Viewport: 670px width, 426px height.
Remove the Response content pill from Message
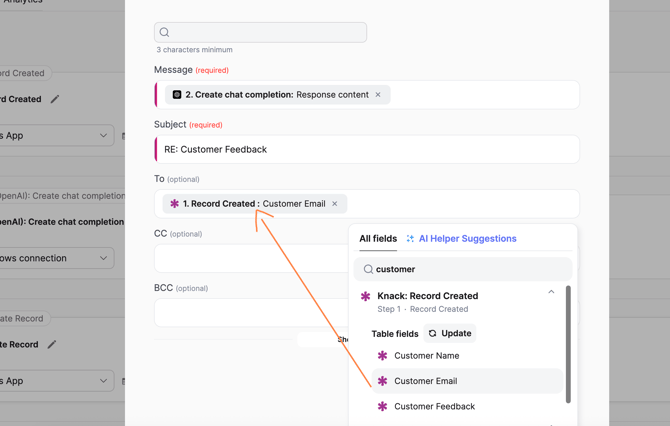coord(378,95)
